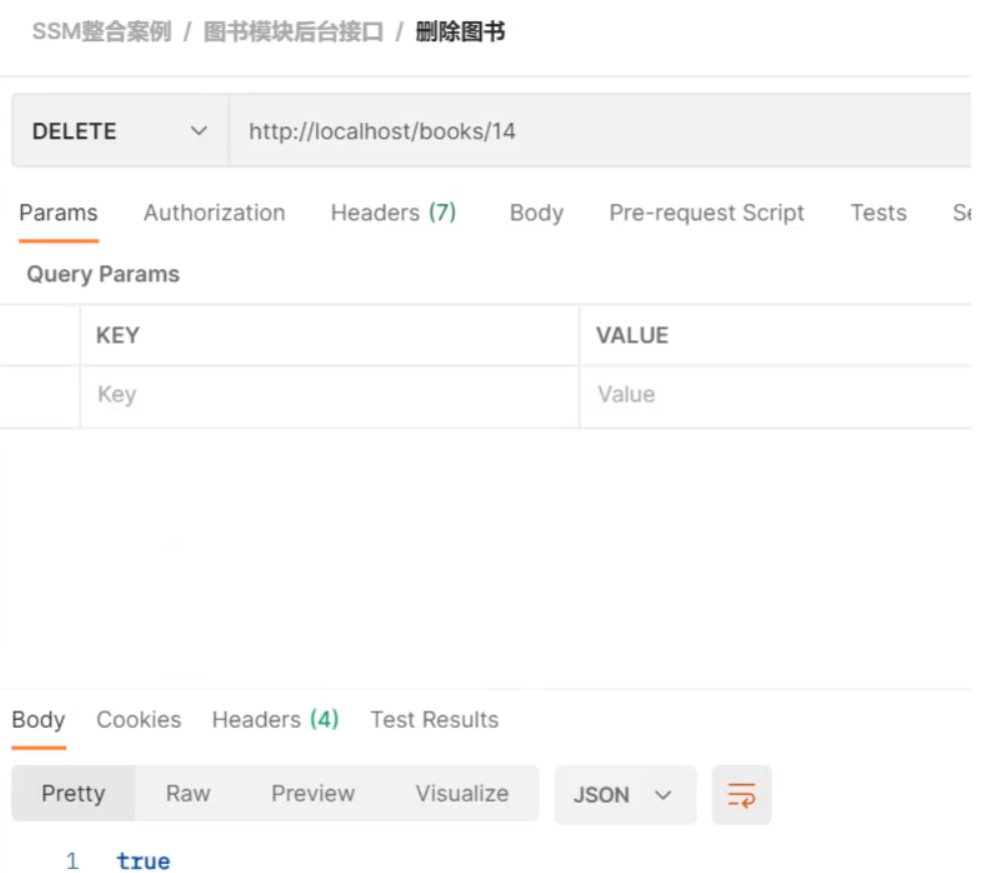View response Cookies
The image size is (985, 873).
138,719
